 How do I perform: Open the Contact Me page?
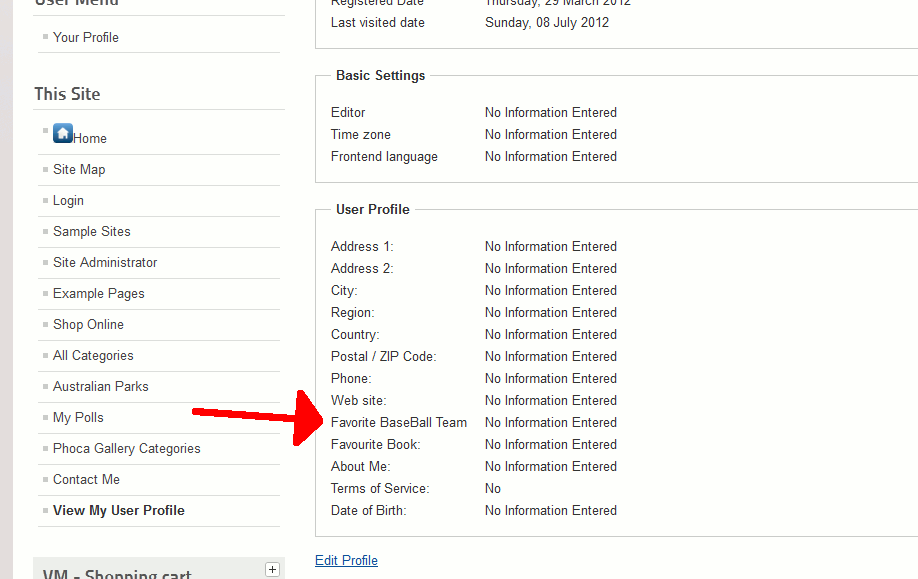pos(86,480)
